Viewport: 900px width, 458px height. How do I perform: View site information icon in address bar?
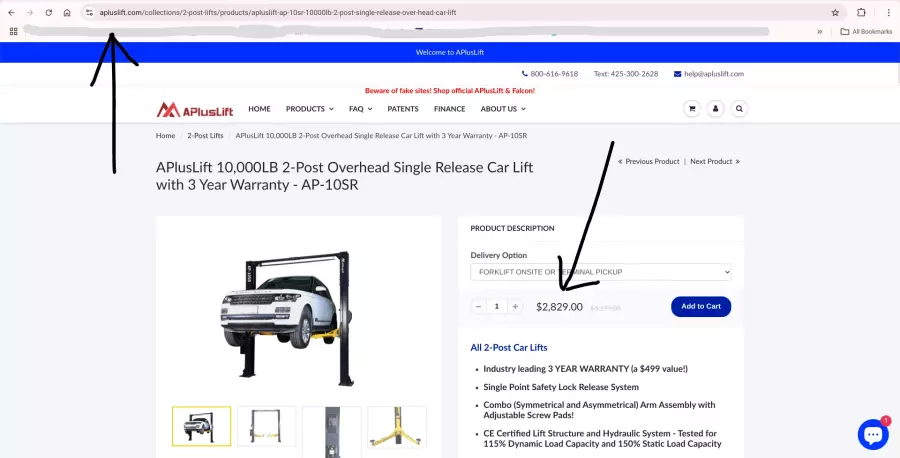tap(89, 13)
